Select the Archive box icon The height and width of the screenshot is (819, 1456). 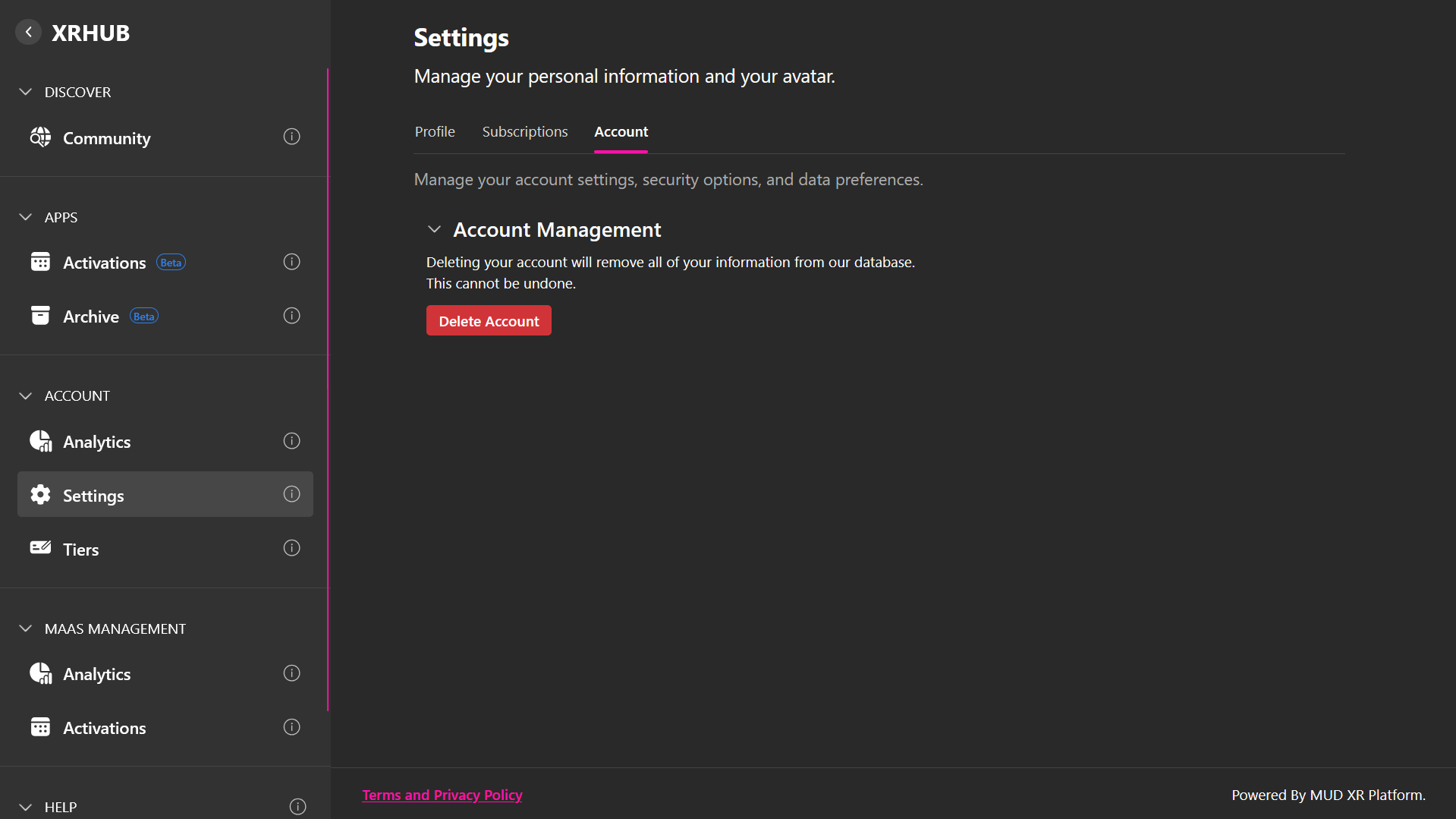coord(40,315)
